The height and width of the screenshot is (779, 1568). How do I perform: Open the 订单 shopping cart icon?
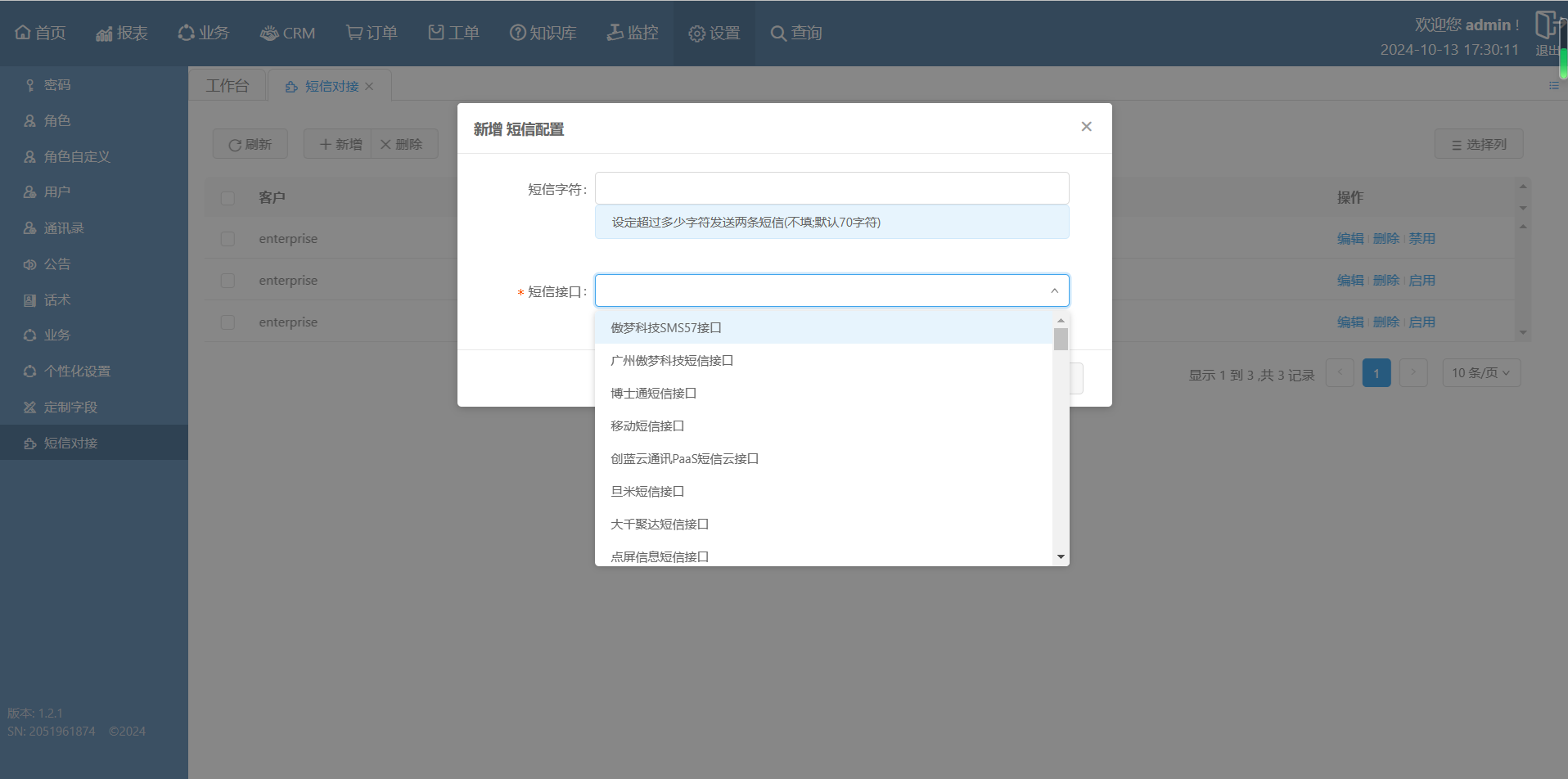click(354, 33)
